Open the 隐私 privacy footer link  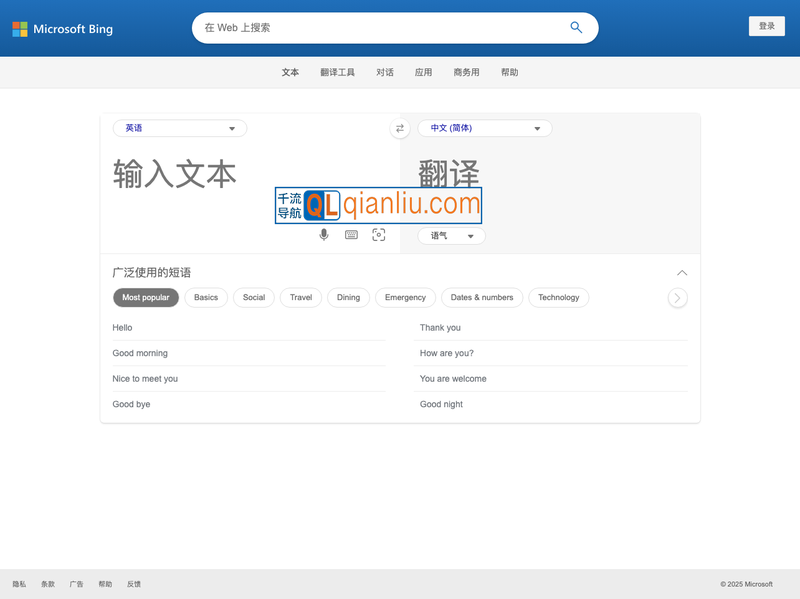(x=19, y=584)
